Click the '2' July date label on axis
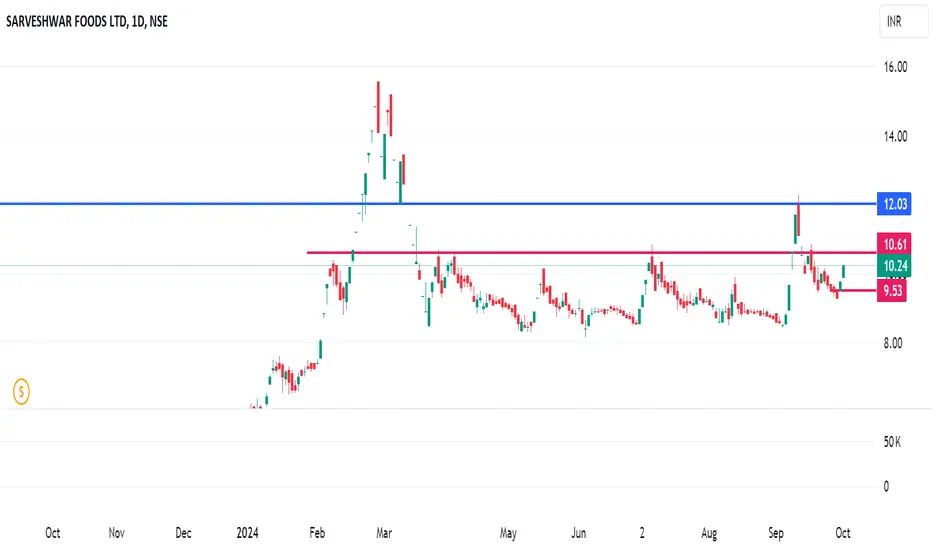 [x=642, y=533]
